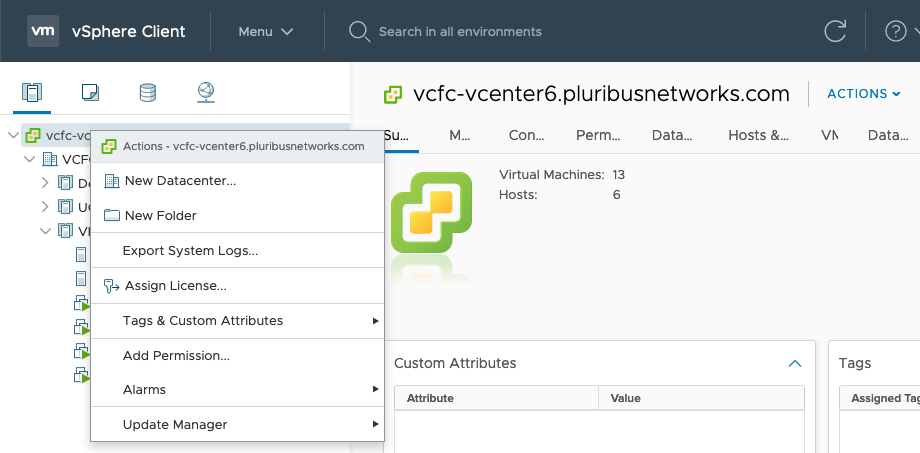Choose Add Permission... menu entry
The width and height of the screenshot is (920, 453).
pyautogui.click(x=237, y=356)
